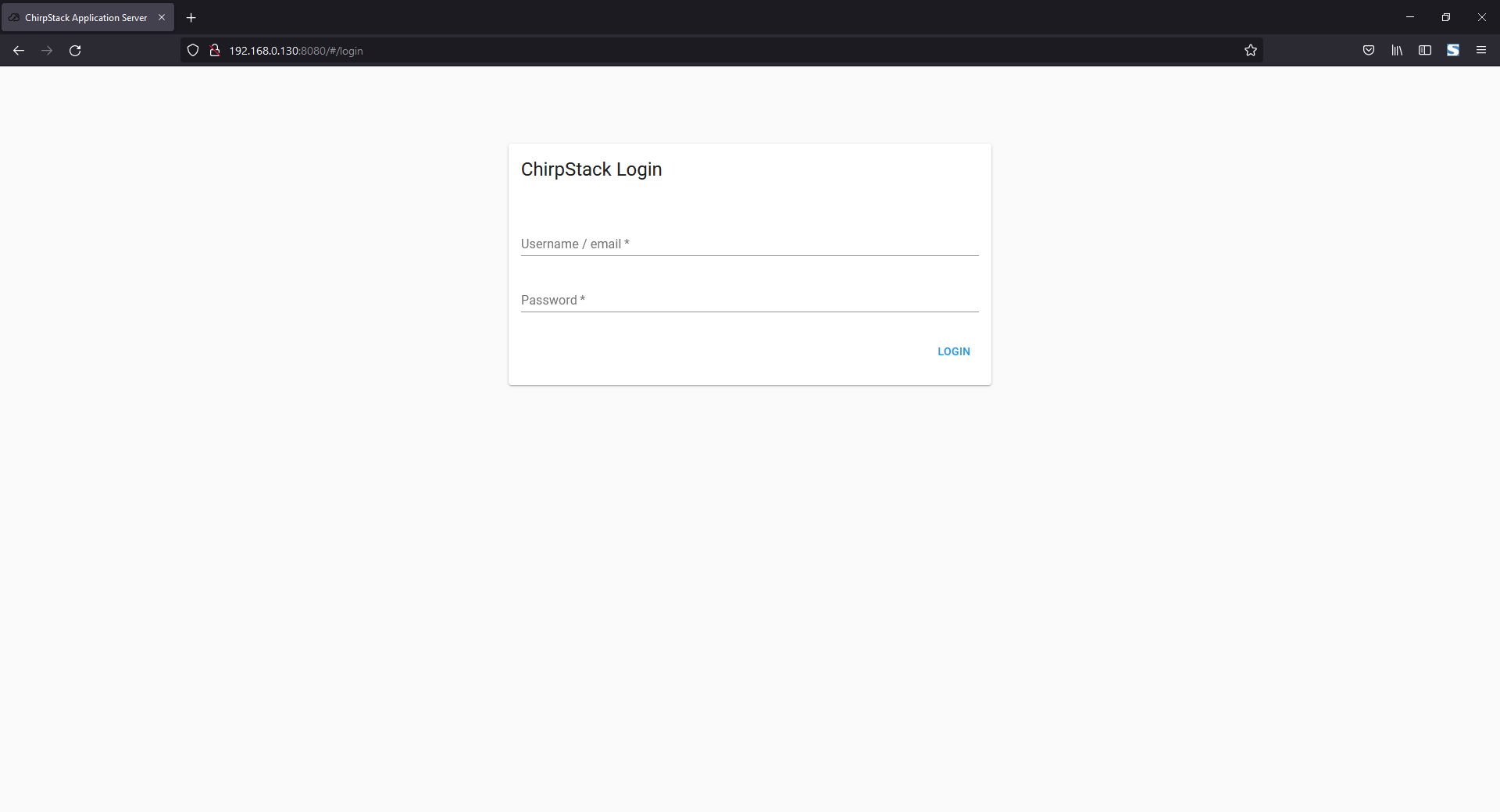Click the ChirpStack Login heading
Viewport: 1500px width, 812px height.
(x=591, y=169)
